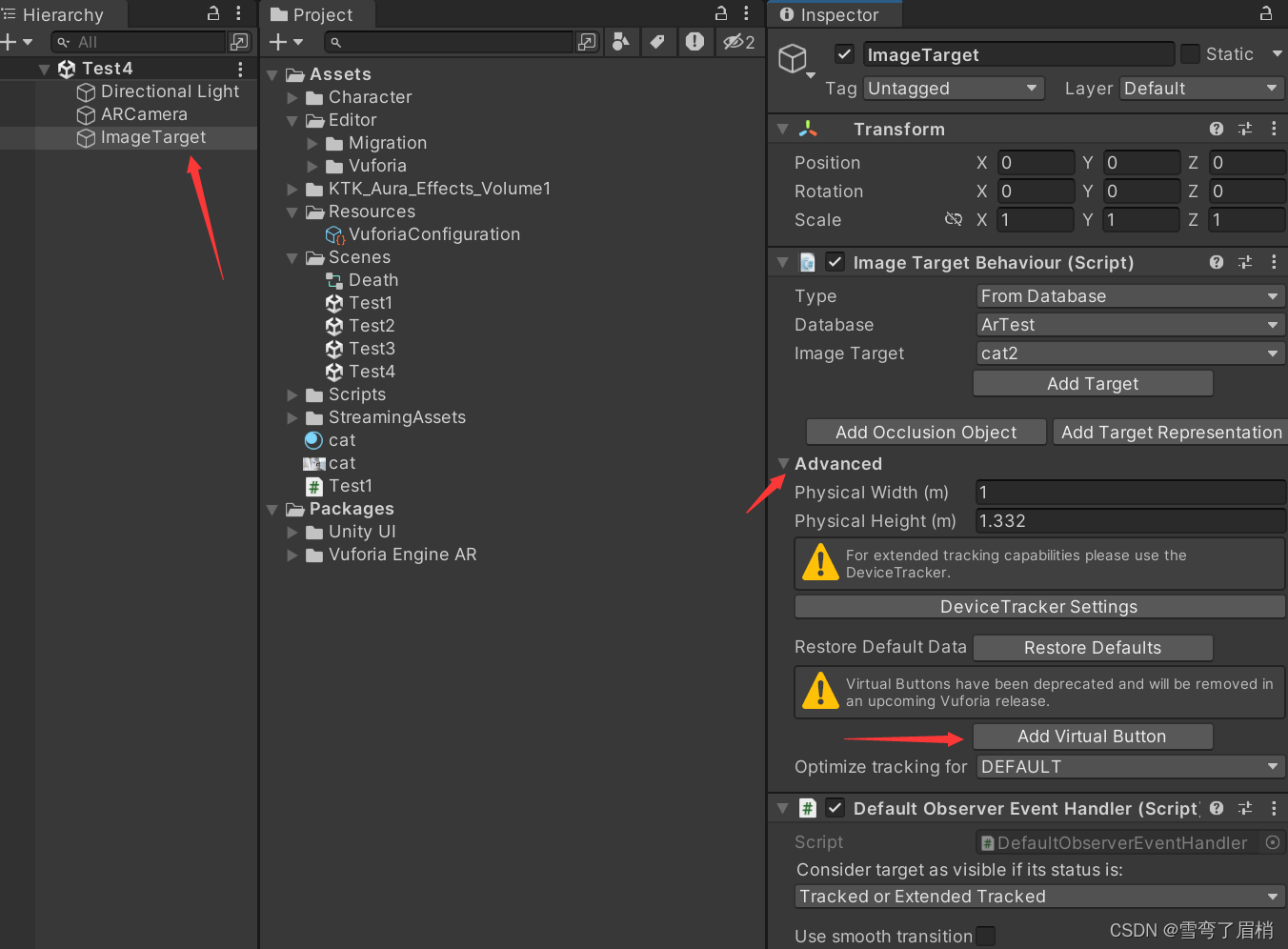Enable the Use smooth transition checkbox
1288x949 pixels.
coord(986,937)
